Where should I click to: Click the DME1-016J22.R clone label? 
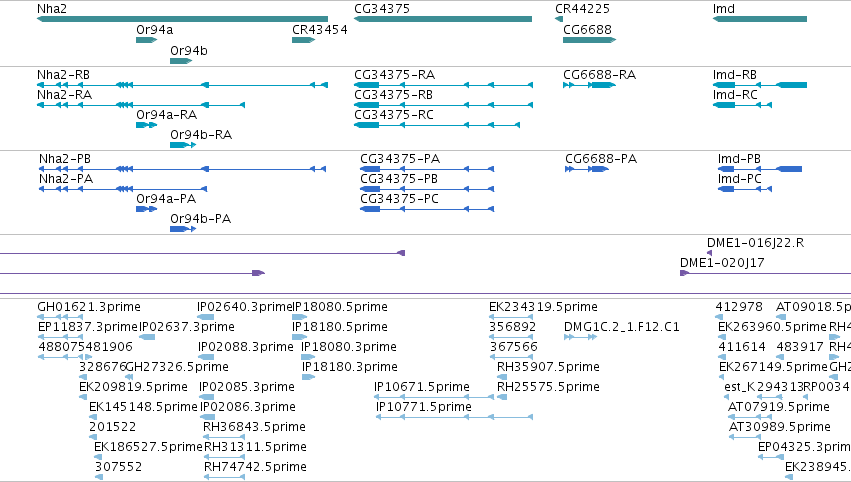click(x=755, y=243)
